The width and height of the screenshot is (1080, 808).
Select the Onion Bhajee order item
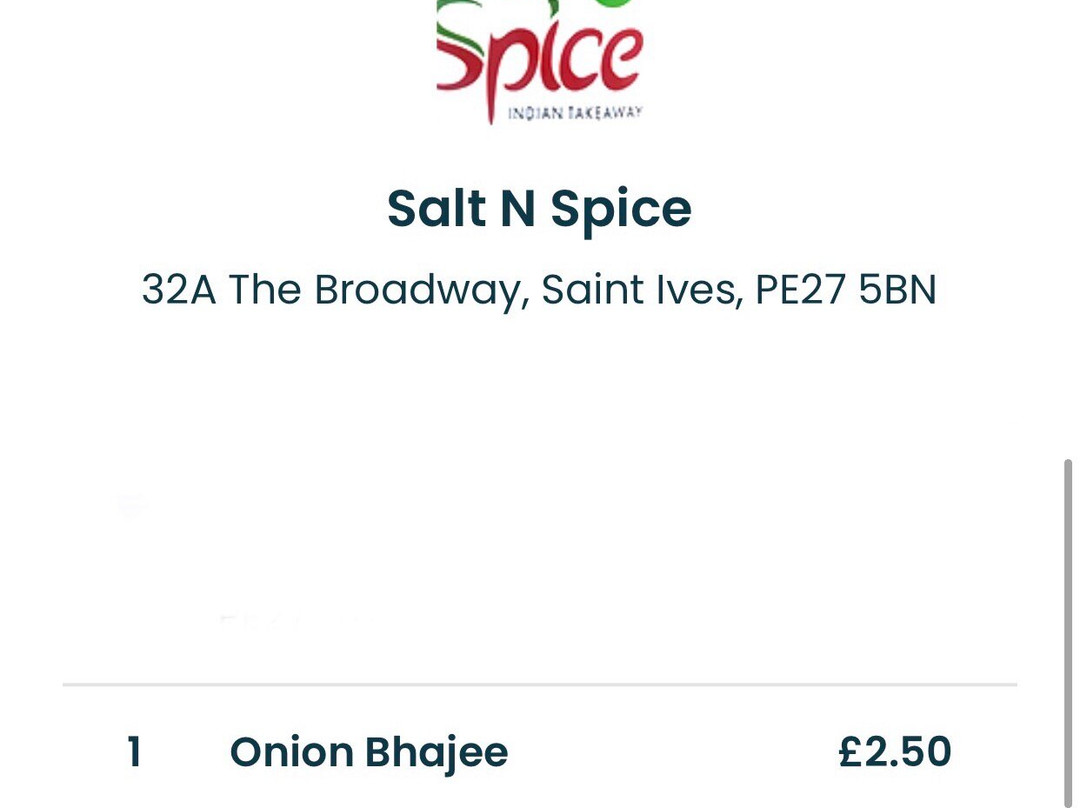click(539, 752)
